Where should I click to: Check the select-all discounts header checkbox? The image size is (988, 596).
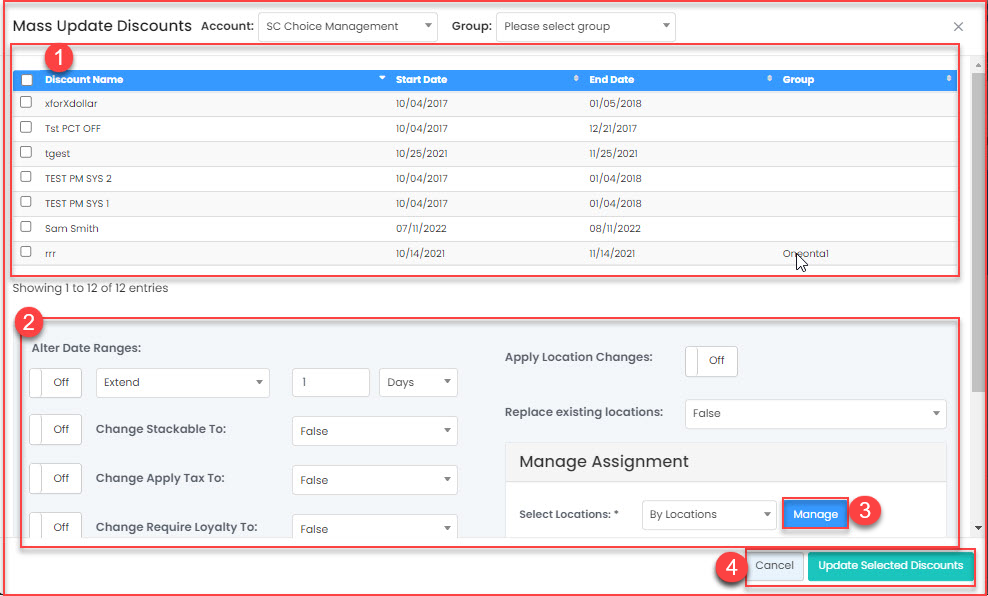(x=27, y=80)
